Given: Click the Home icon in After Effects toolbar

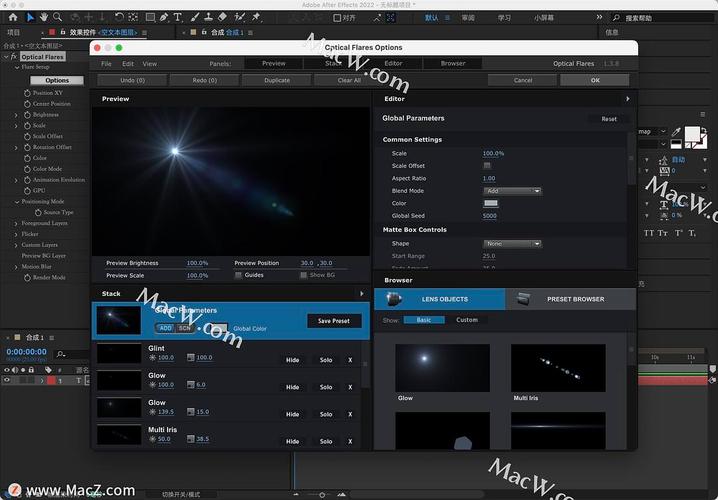Looking at the screenshot, I should [13, 17].
